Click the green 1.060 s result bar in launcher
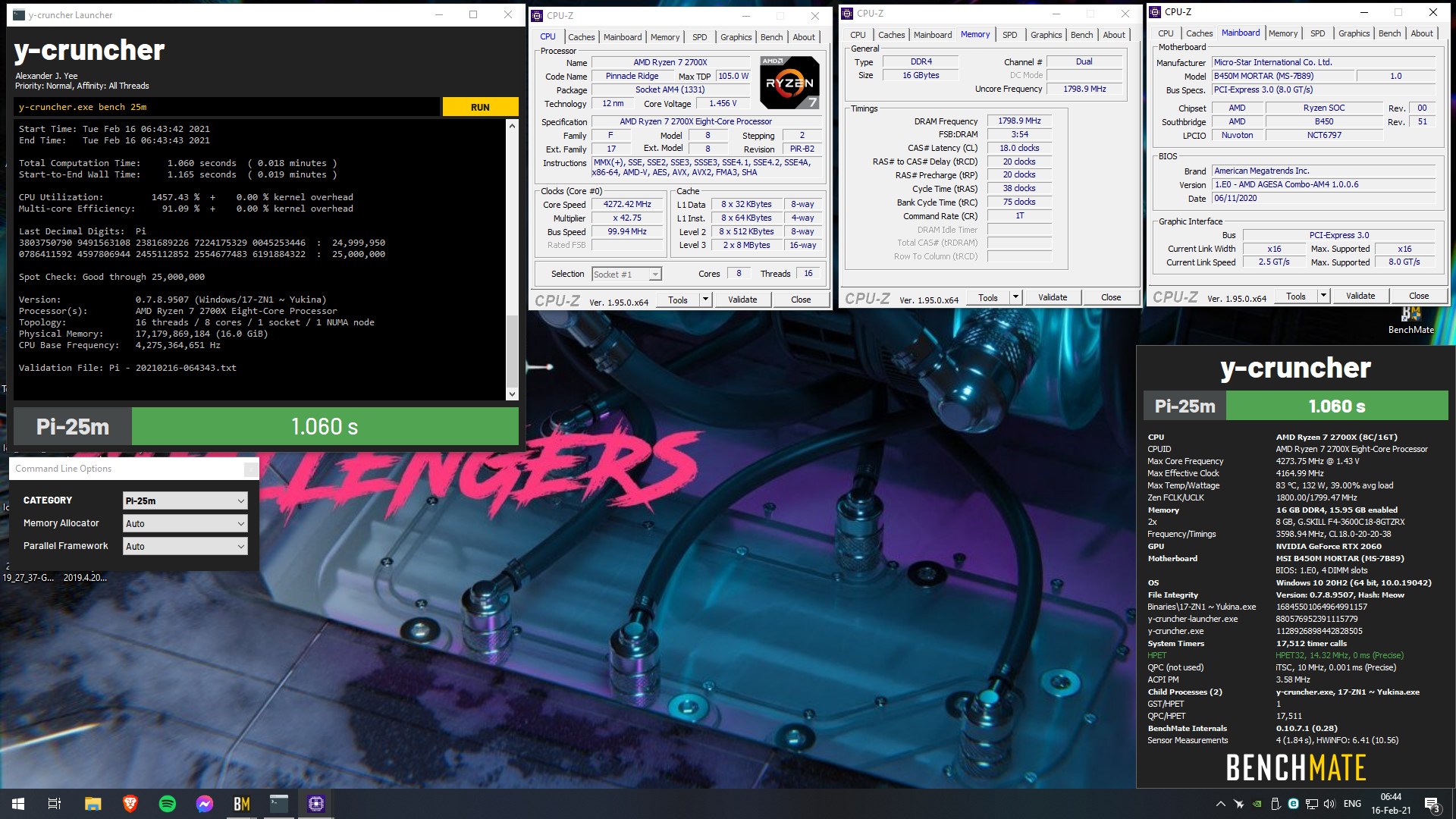 point(325,426)
